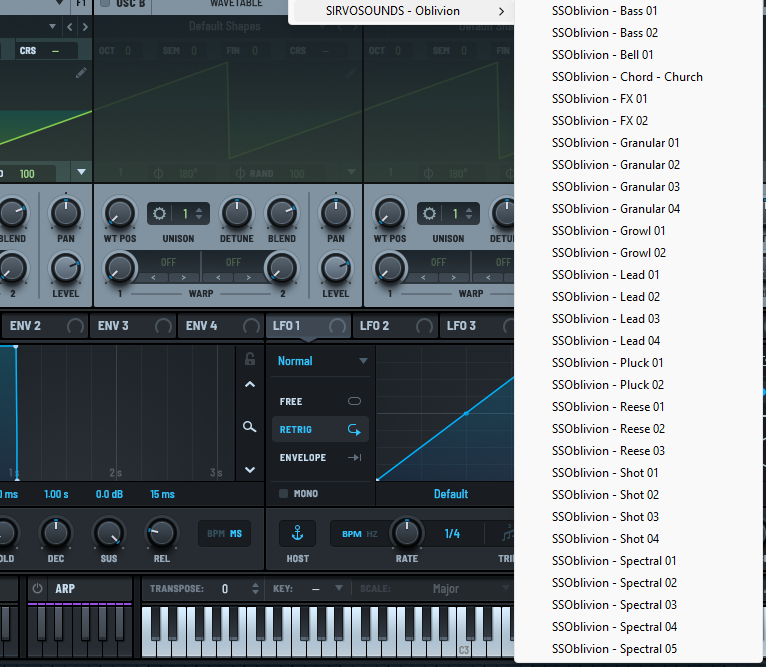
Task: Click LFO 1 modulation source circle
Action: (x=338, y=326)
